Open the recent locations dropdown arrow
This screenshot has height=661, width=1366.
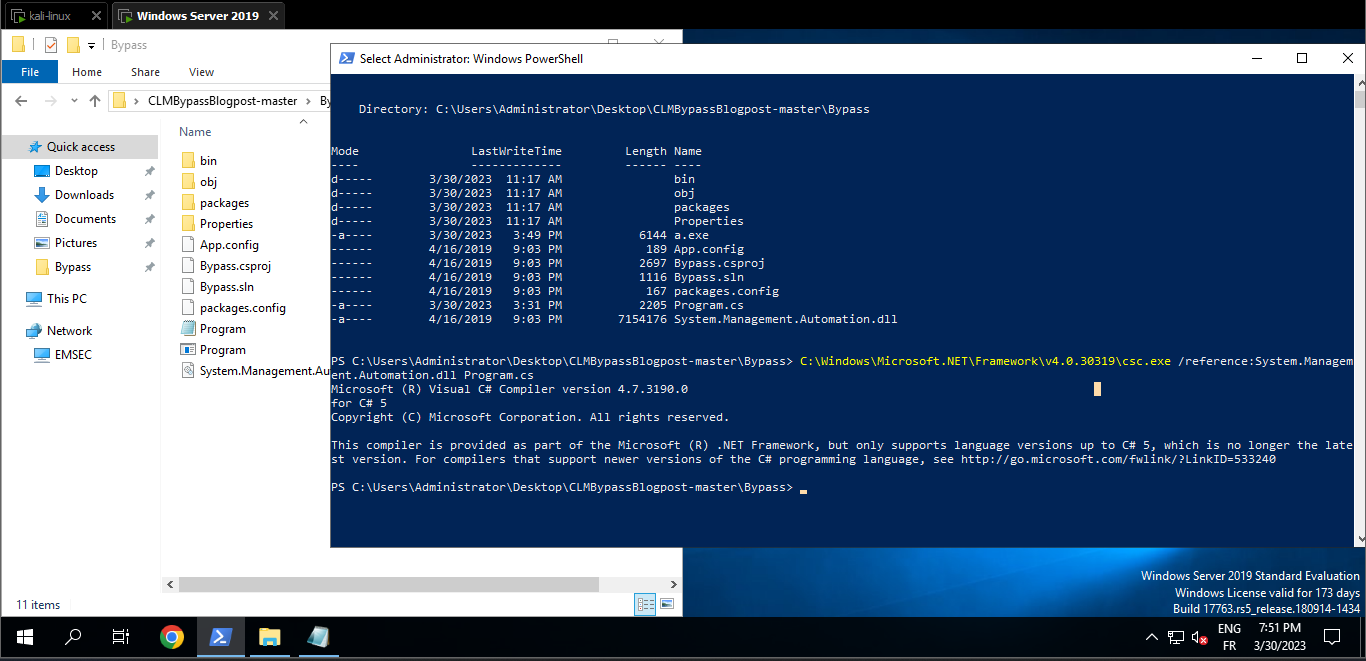(x=72, y=101)
